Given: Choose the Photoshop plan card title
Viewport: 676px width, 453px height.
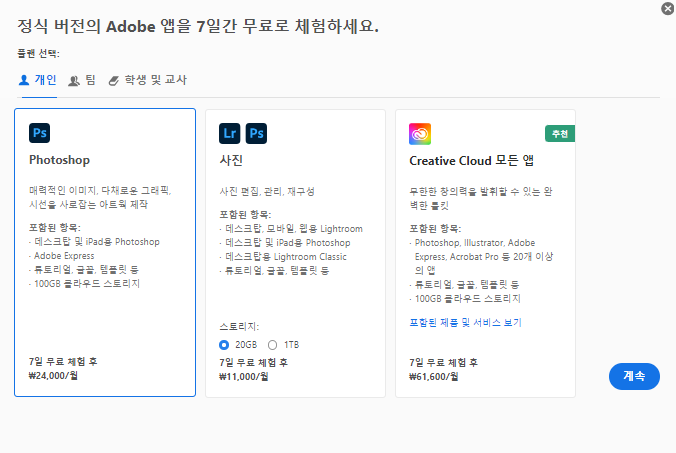Looking at the screenshot, I should pos(60,160).
